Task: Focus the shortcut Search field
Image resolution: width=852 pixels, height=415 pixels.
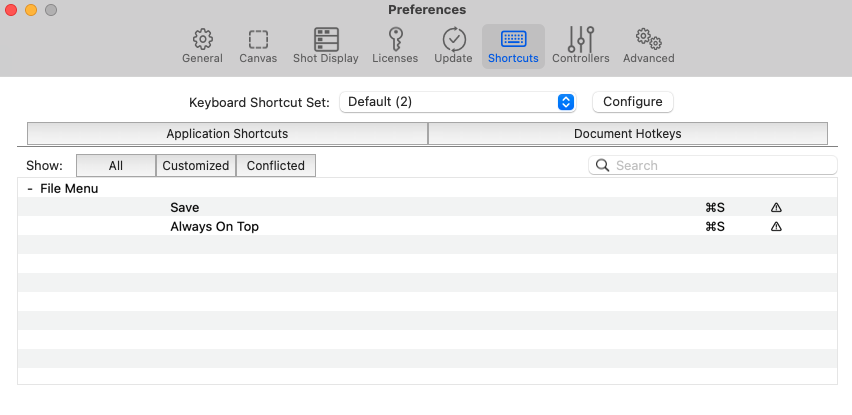Action: [x=713, y=165]
